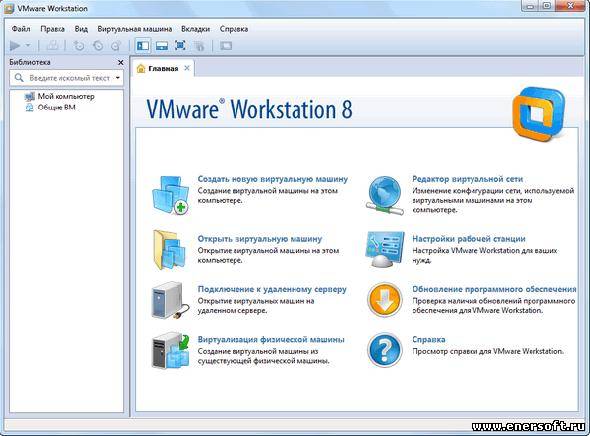Click the create new virtual machine icon
Viewport: 590px width, 436px height.
point(170,195)
